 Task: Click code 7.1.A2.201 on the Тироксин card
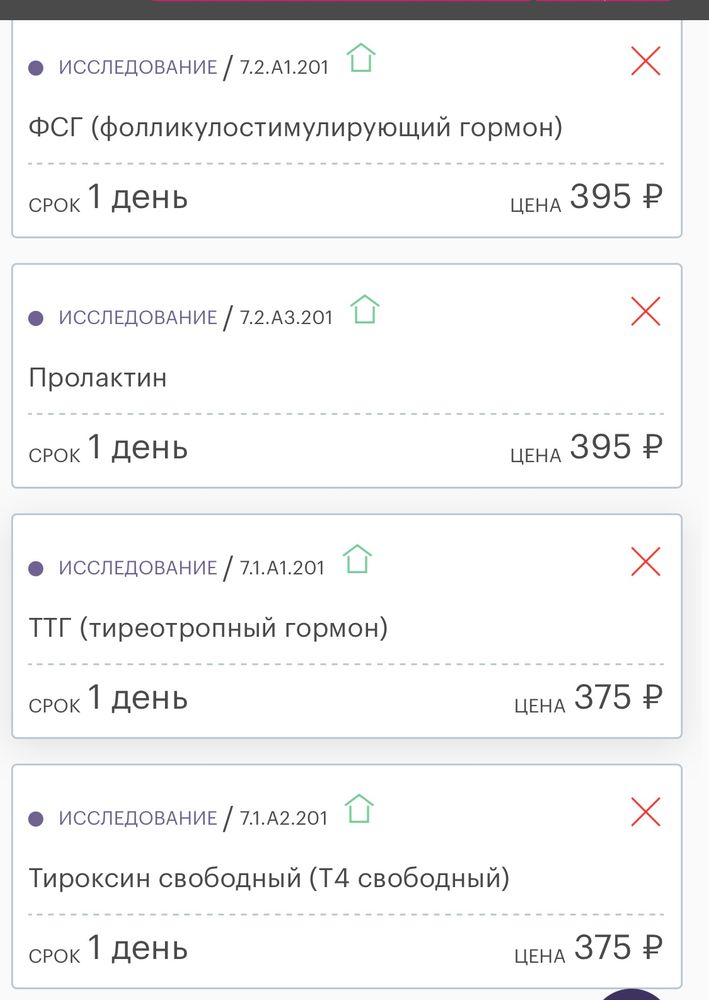tap(283, 817)
